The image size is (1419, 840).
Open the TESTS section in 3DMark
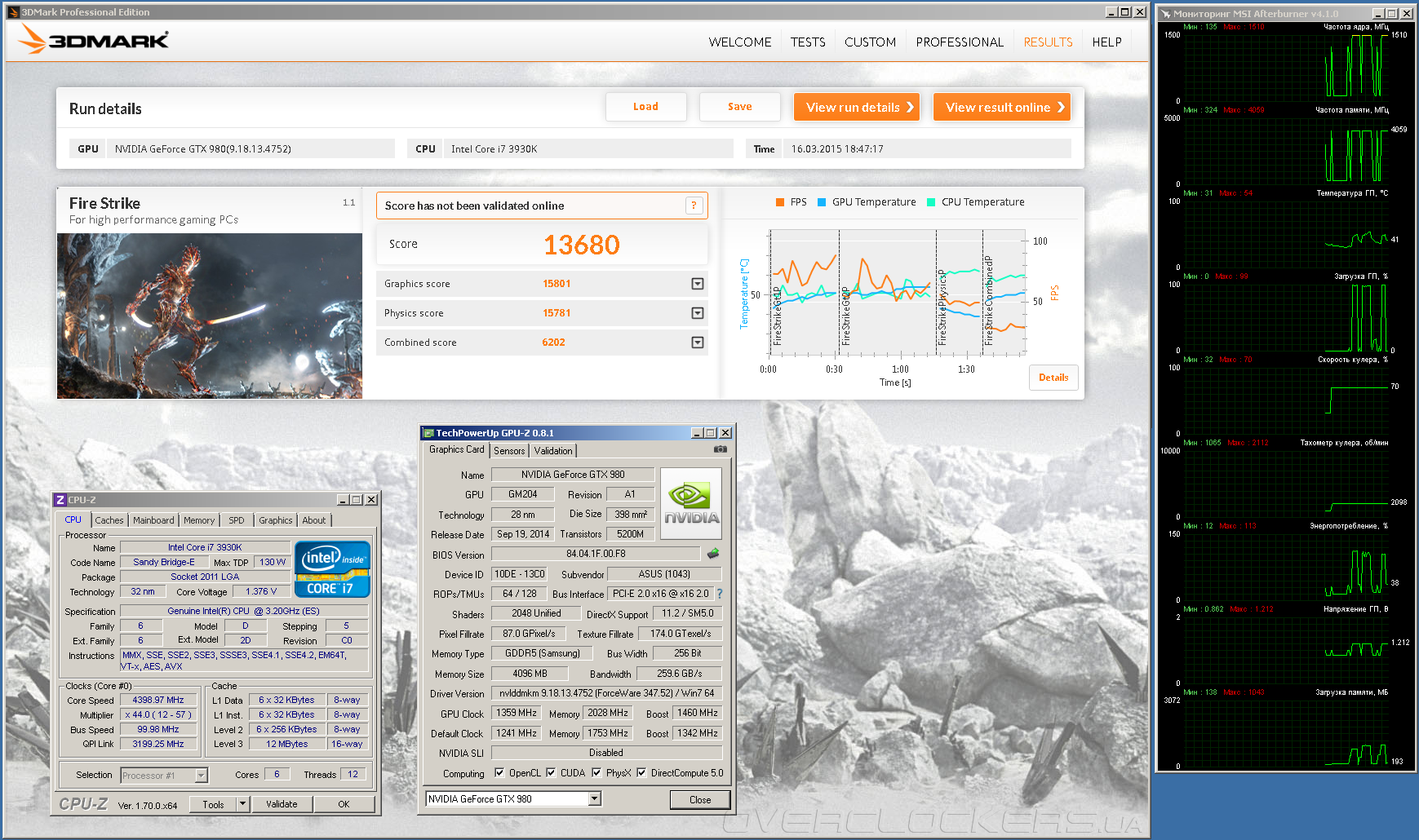808,42
